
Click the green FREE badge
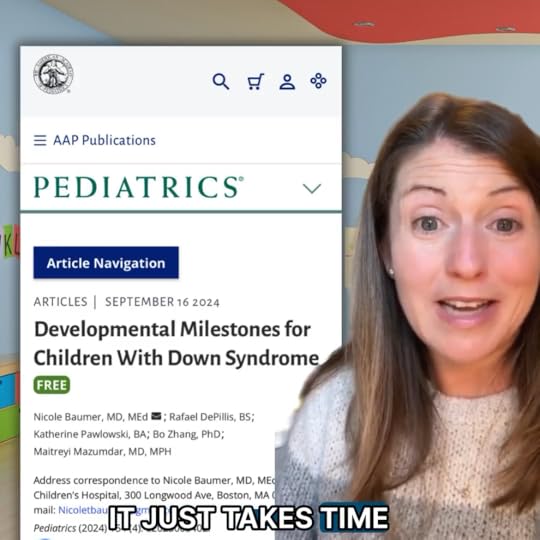click(52, 385)
